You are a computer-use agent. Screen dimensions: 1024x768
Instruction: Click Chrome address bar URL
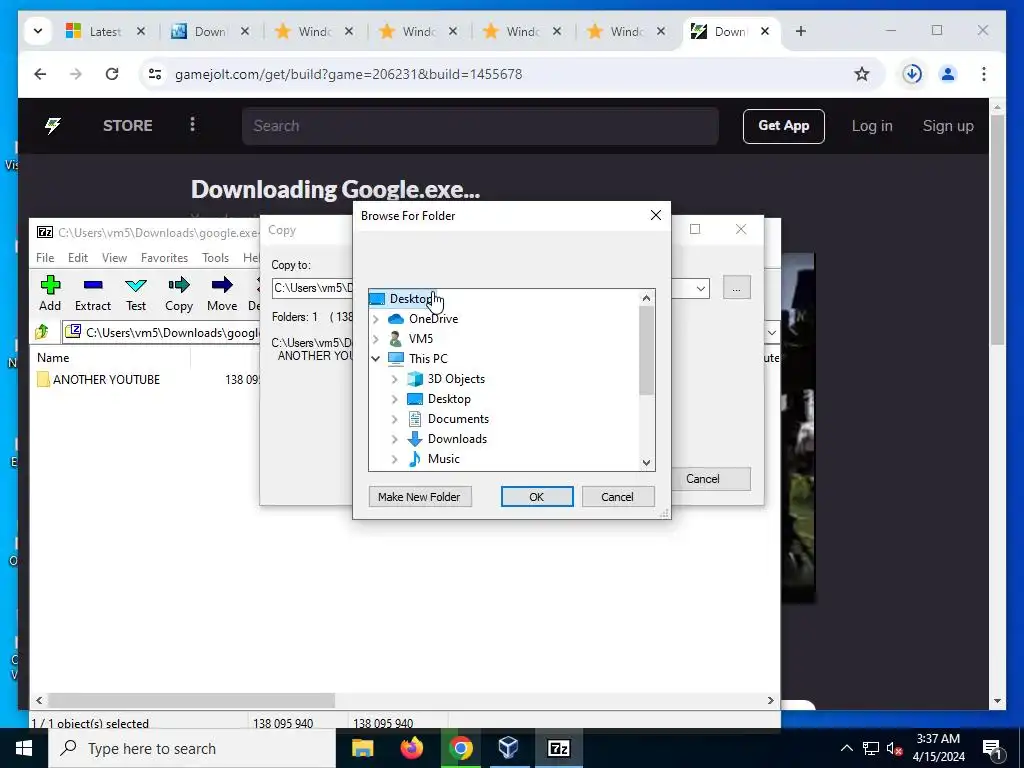click(x=348, y=74)
